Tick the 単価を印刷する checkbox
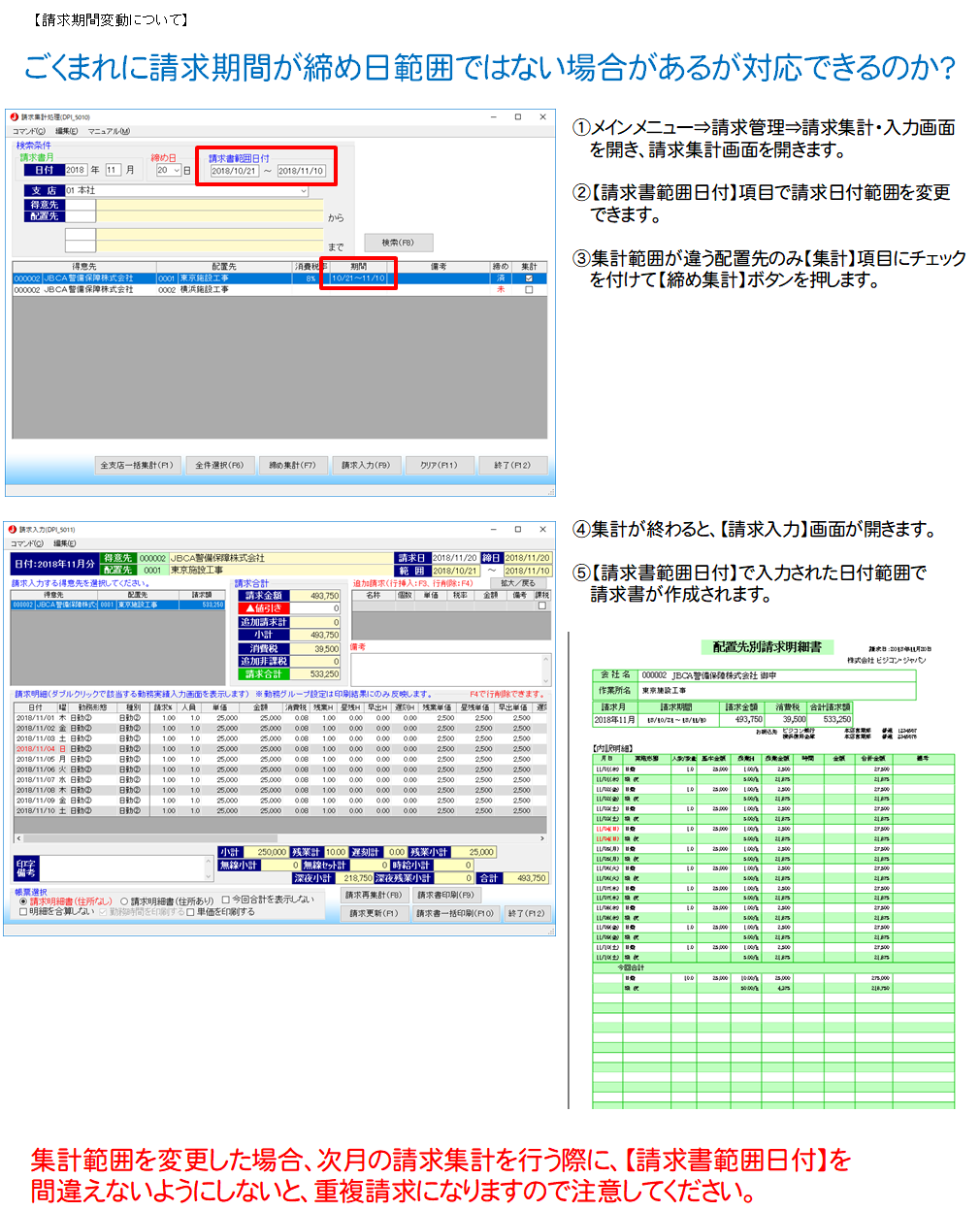This screenshot has height=1211, width=980. click(x=191, y=912)
